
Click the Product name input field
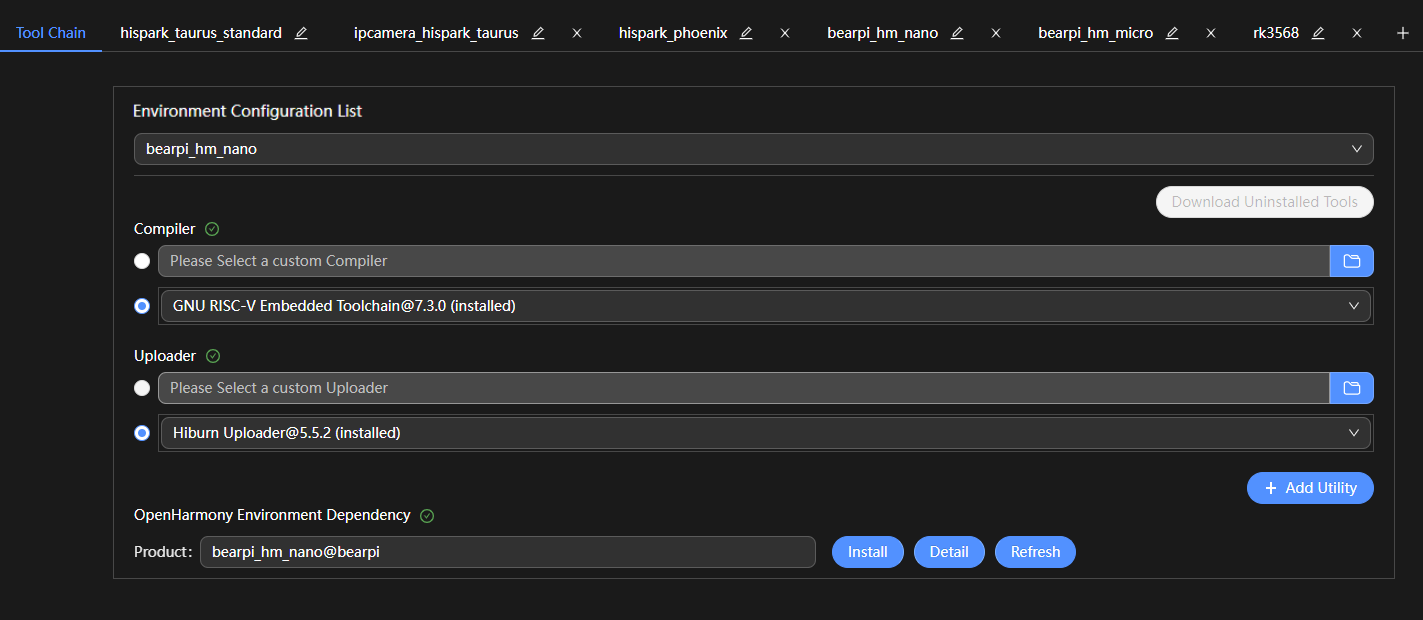[507, 552]
